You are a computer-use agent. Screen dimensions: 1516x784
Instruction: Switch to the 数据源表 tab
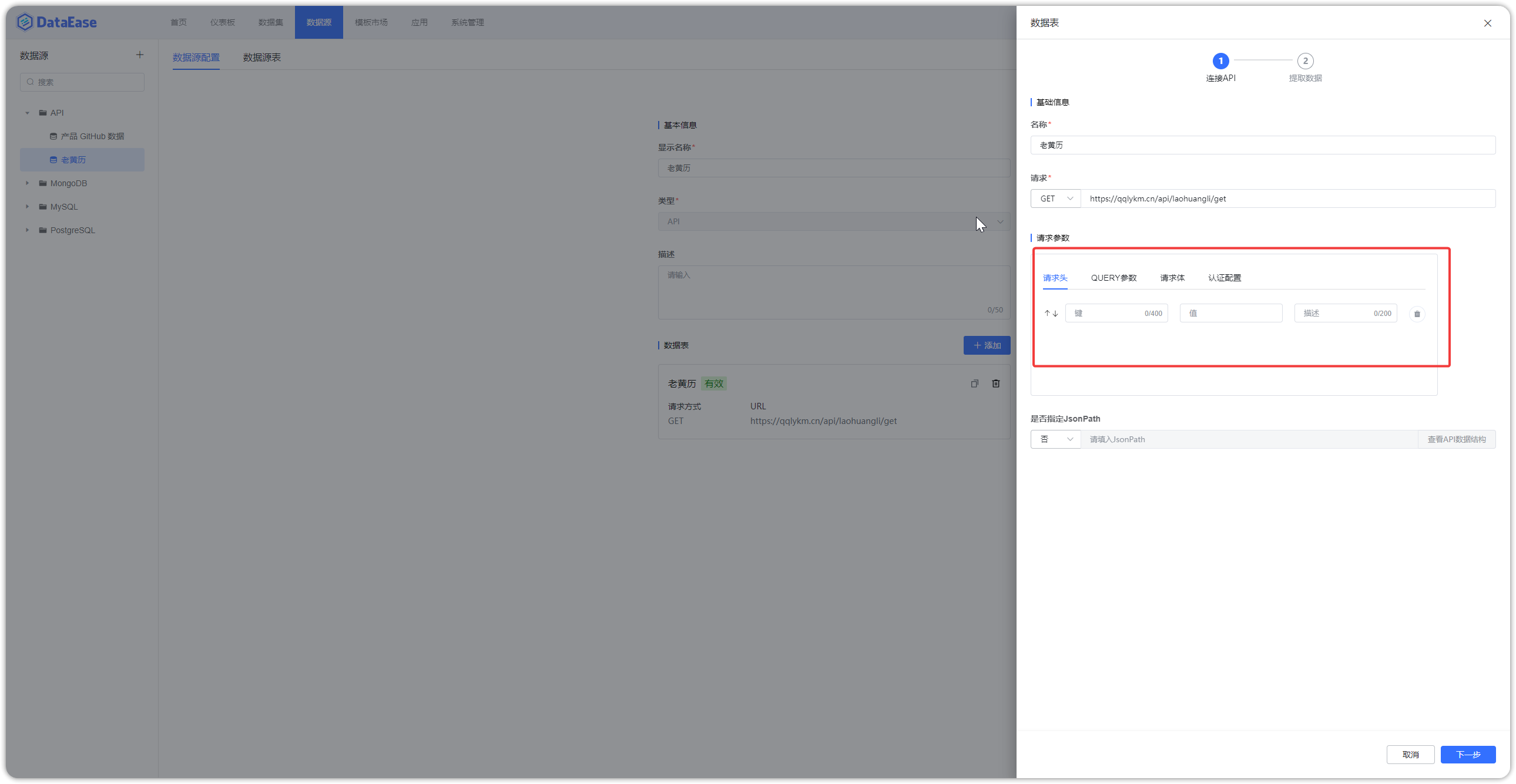(x=261, y=57)
